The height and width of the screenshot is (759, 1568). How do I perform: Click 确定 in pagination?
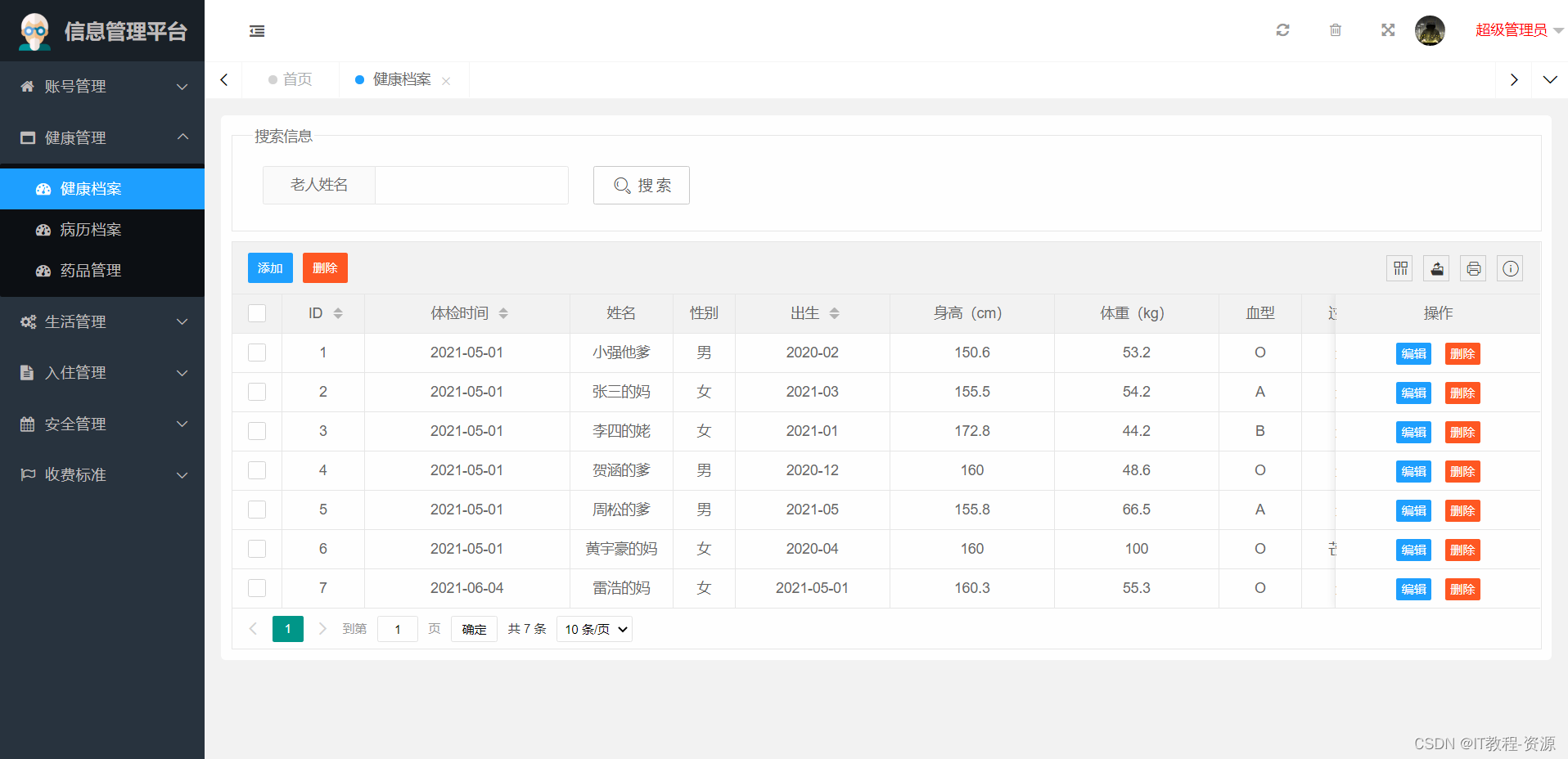(x=474, y=629)
